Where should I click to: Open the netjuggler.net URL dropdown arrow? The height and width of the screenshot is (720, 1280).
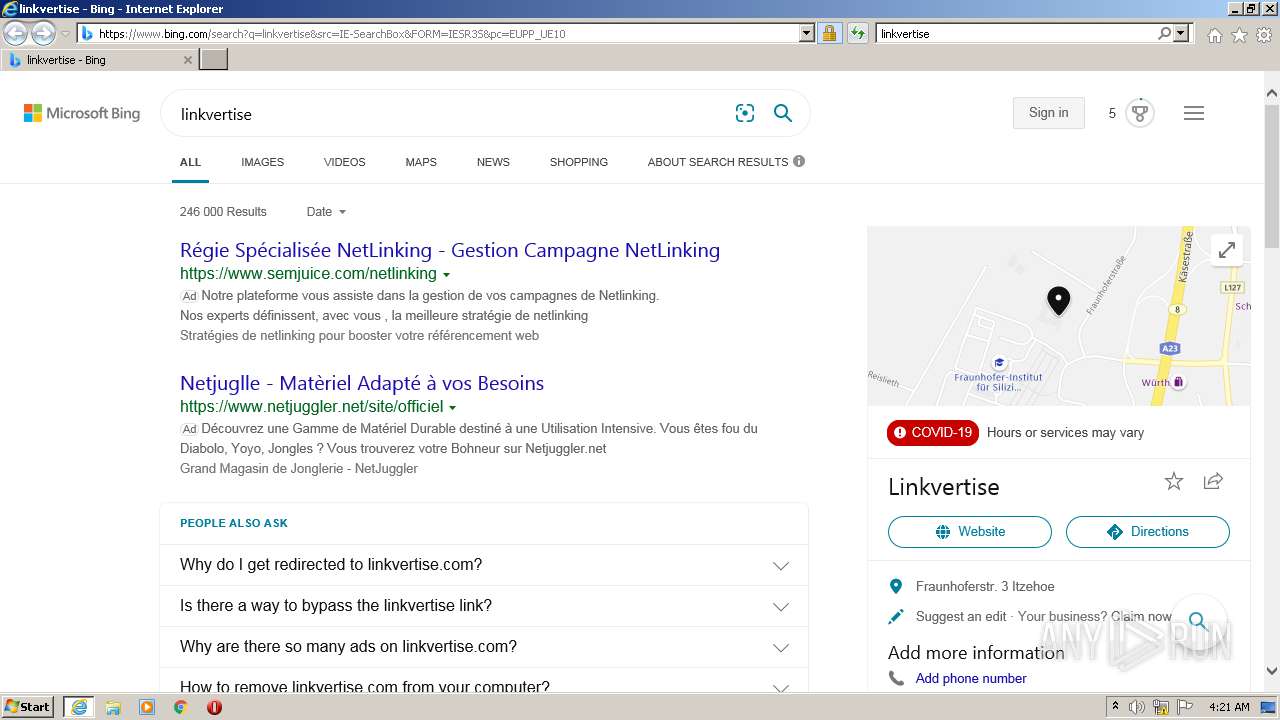coord(453,408)
